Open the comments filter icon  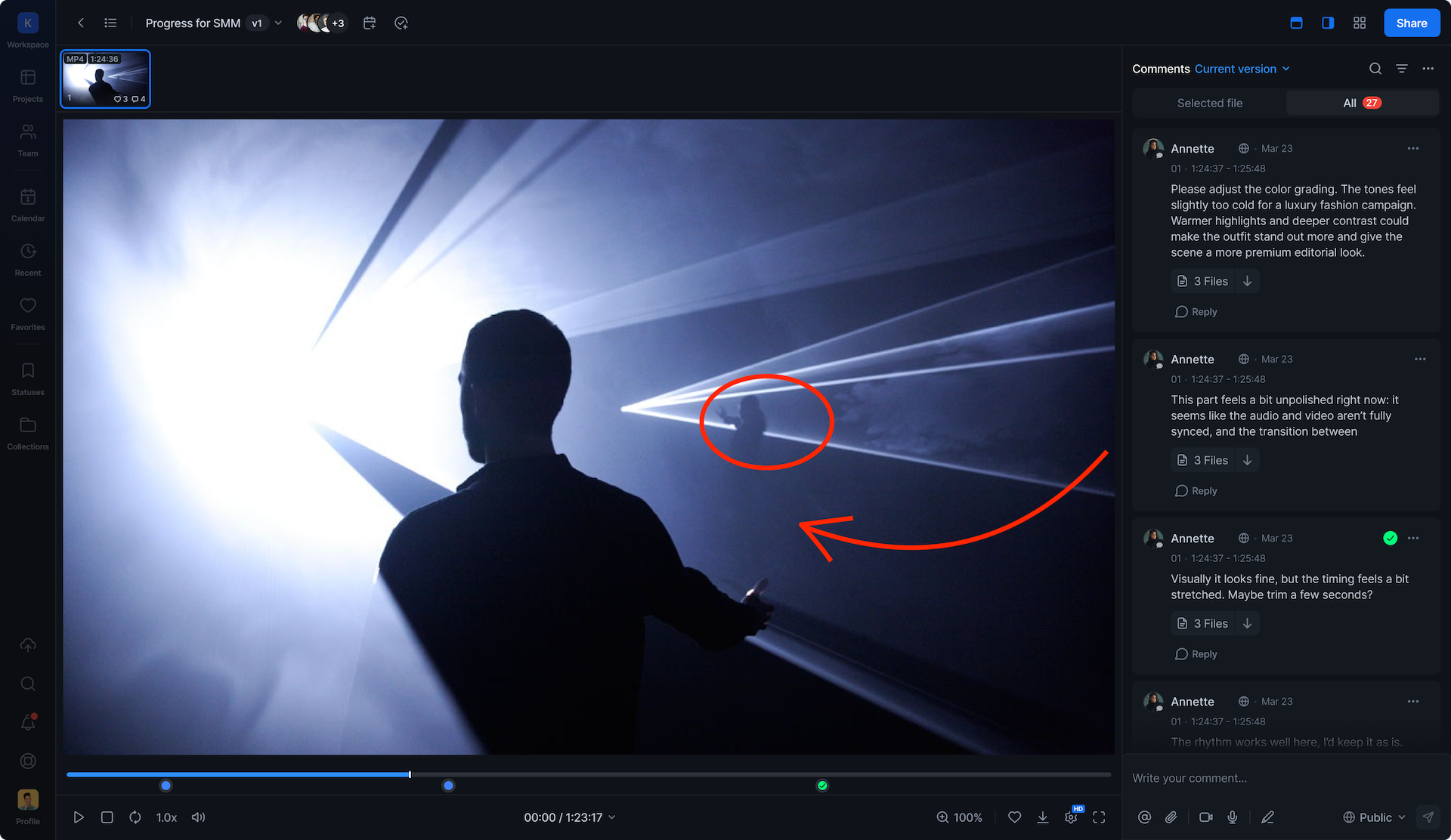(1402, 69)
